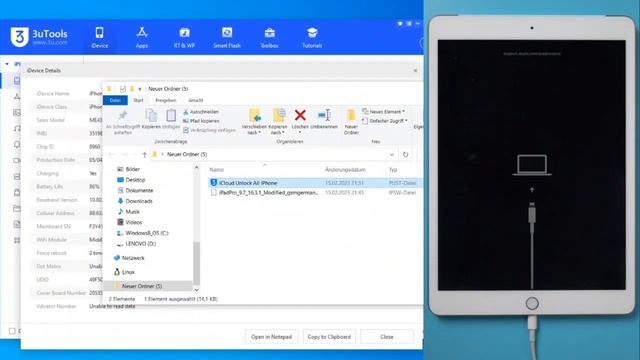
Task: Collapse the device tree arrow in 3uTools sidebar
Action: [7, 64]
